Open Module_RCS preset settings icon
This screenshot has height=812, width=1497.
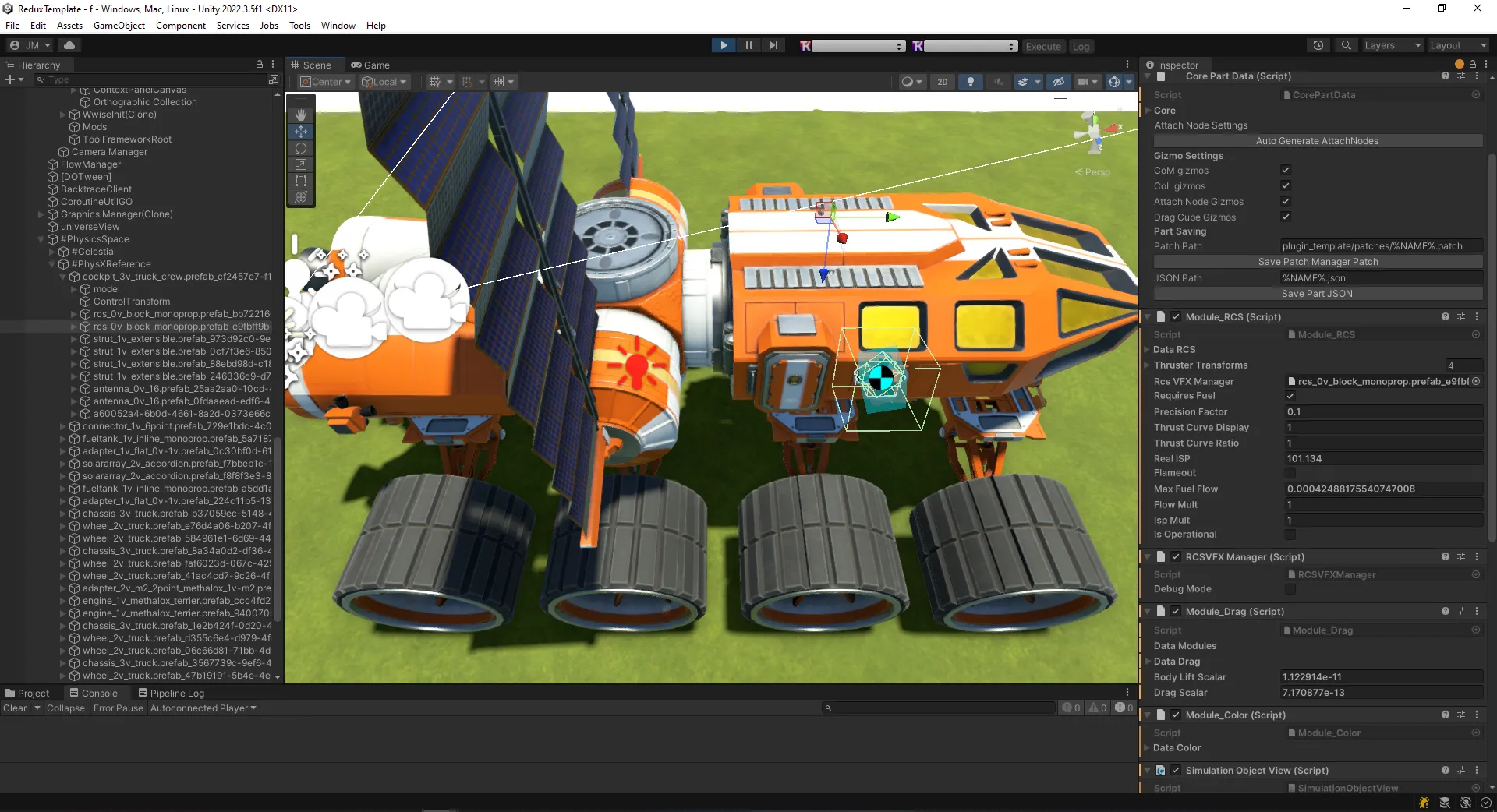[1461, 317]
